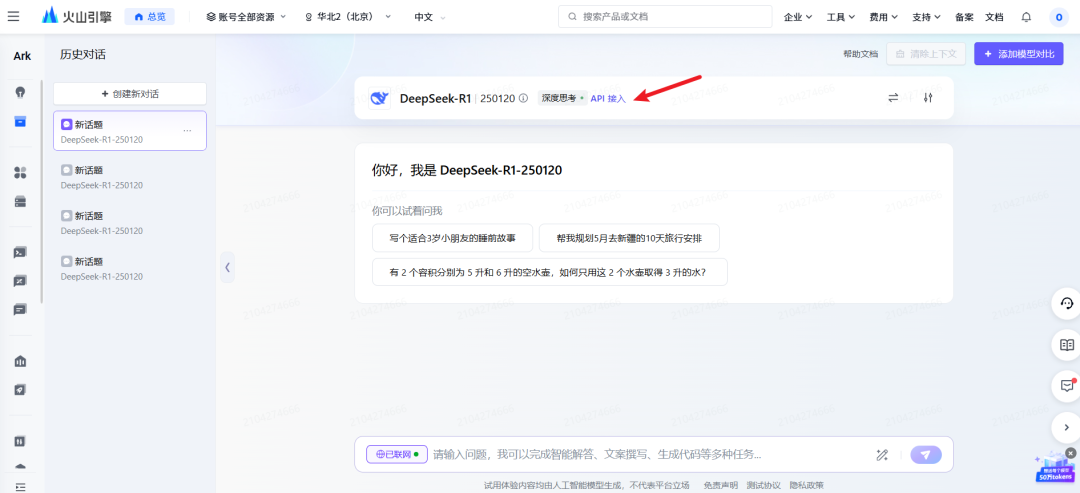Open the notifications bell
The height and width of the screenshot is (493, 1080).
click(x=1026, y=17)
